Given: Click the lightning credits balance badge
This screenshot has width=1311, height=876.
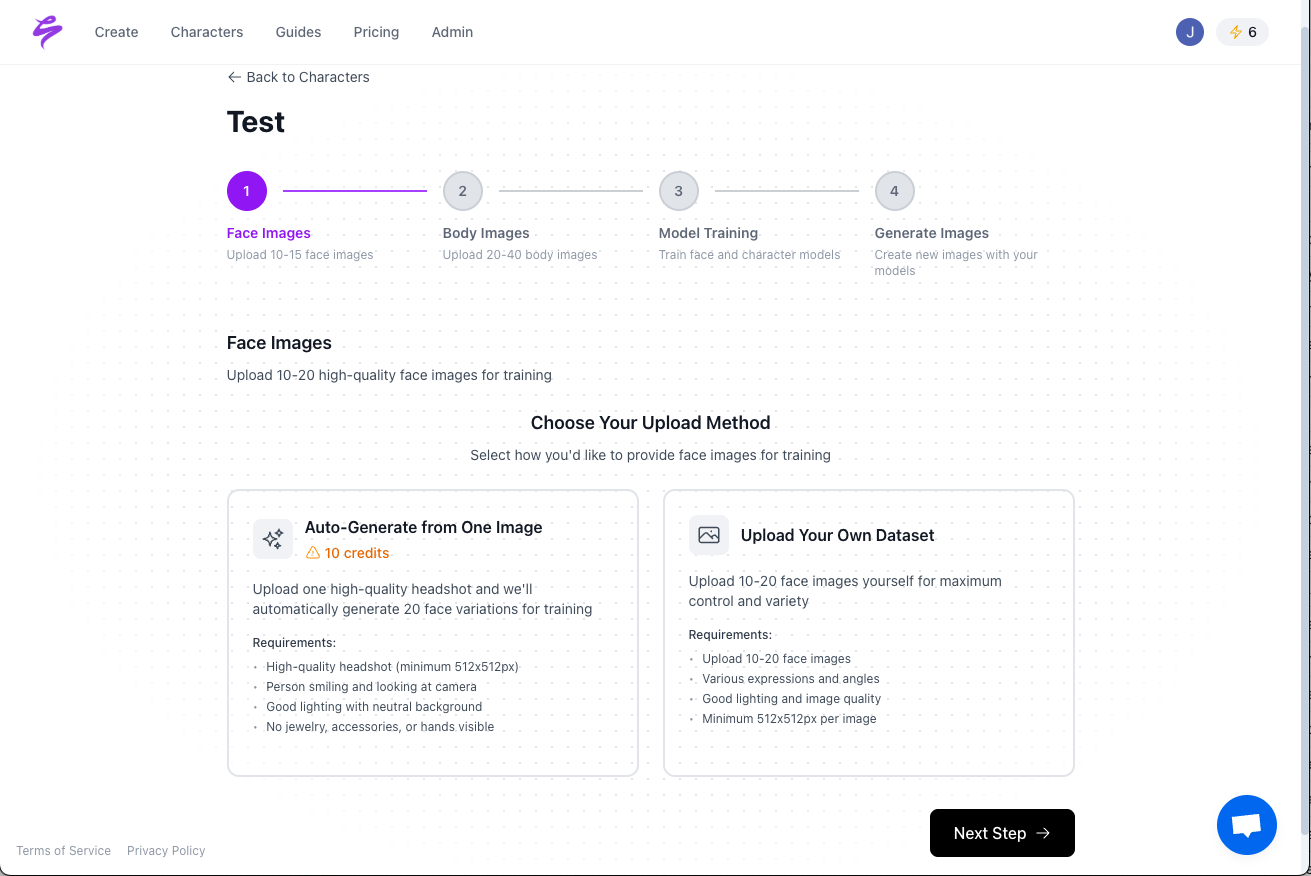Looking at the screenshot, I should tap(1242, 32).
